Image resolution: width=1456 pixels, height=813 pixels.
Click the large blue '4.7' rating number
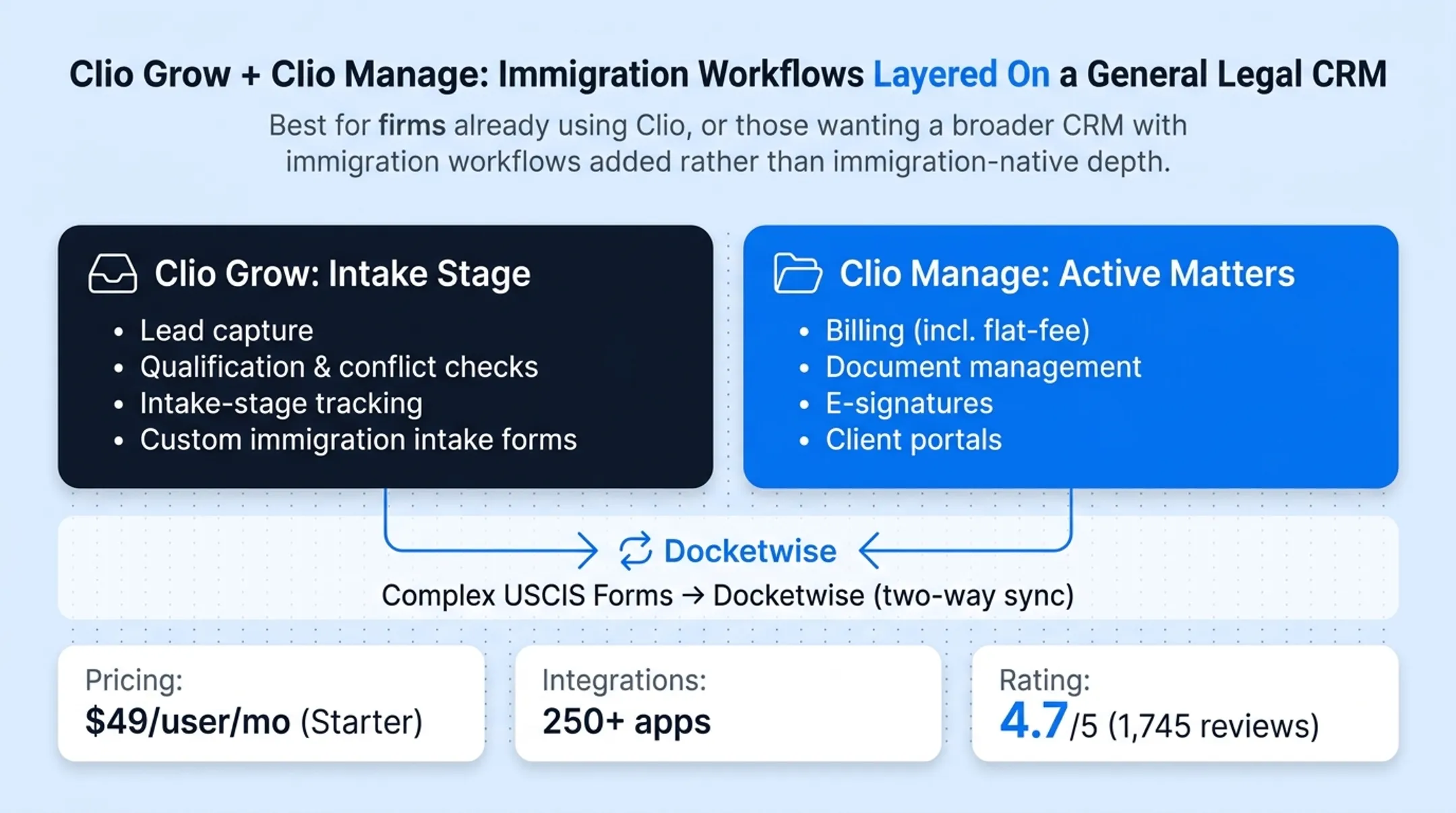tap(1033, 720)
